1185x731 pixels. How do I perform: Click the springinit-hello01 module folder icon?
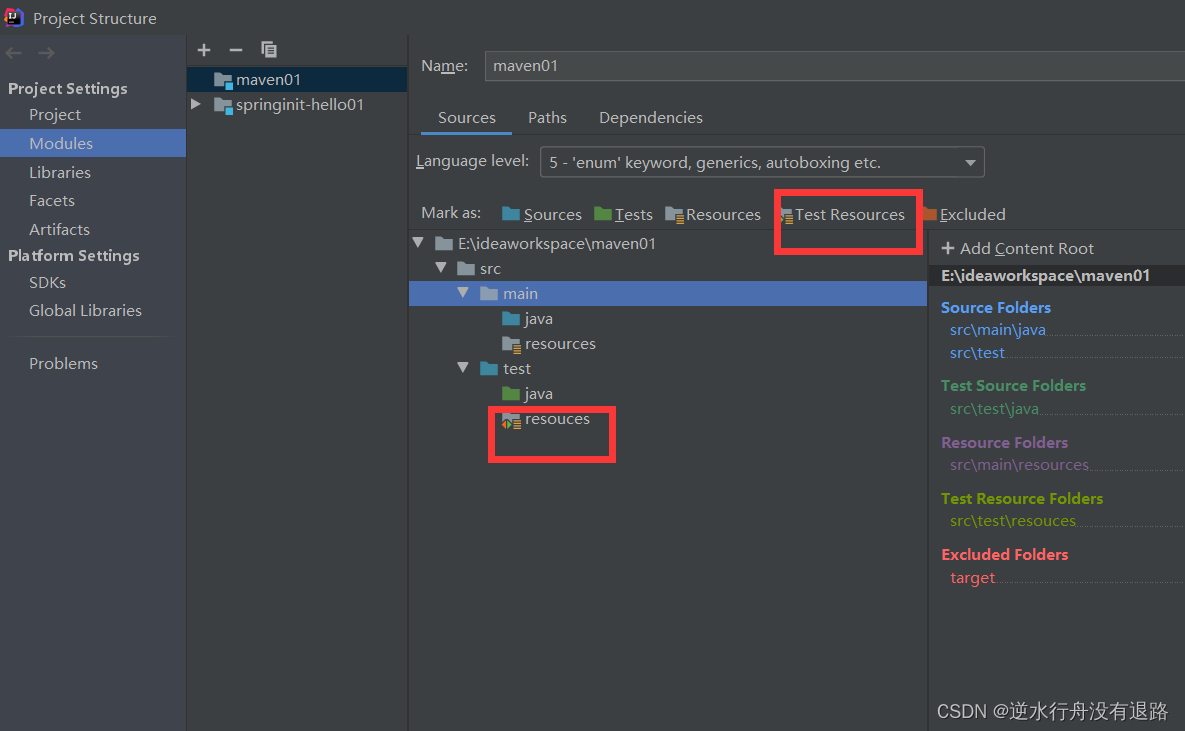click(x=223, y=105)
